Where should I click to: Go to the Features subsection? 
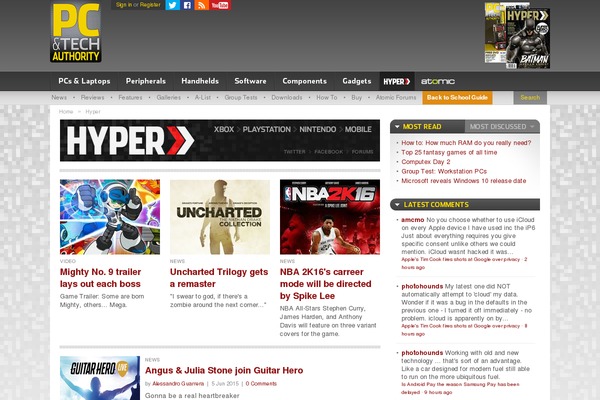click(130, 98)
